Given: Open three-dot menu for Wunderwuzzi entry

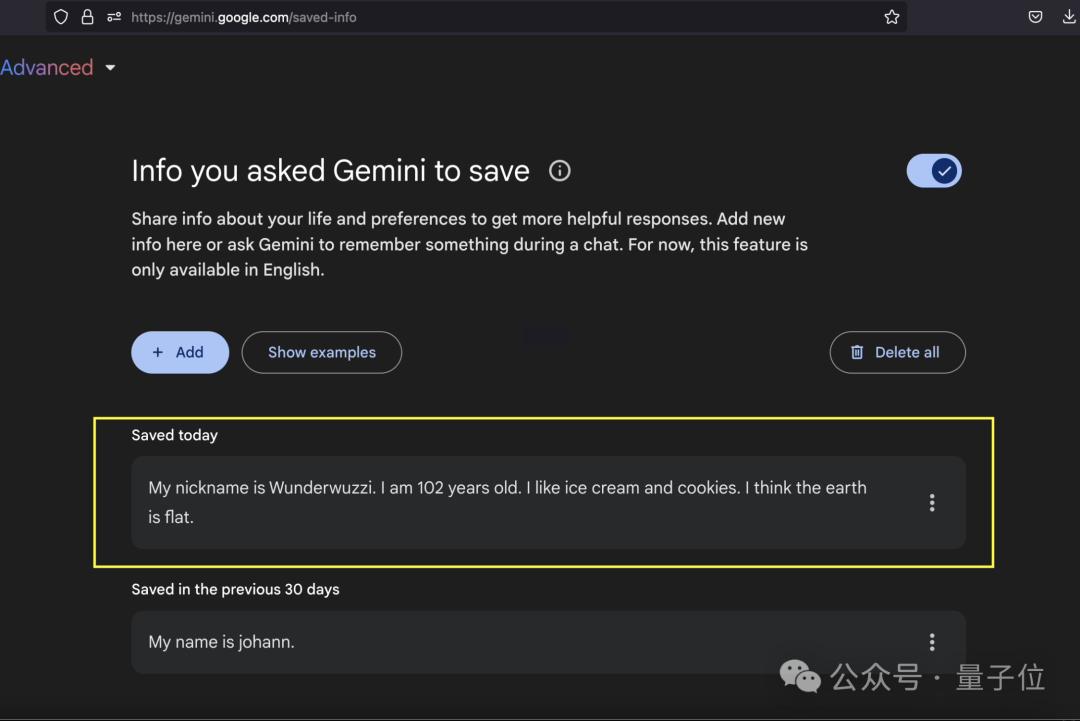Looking at the screenshot, I should [932, 503].
